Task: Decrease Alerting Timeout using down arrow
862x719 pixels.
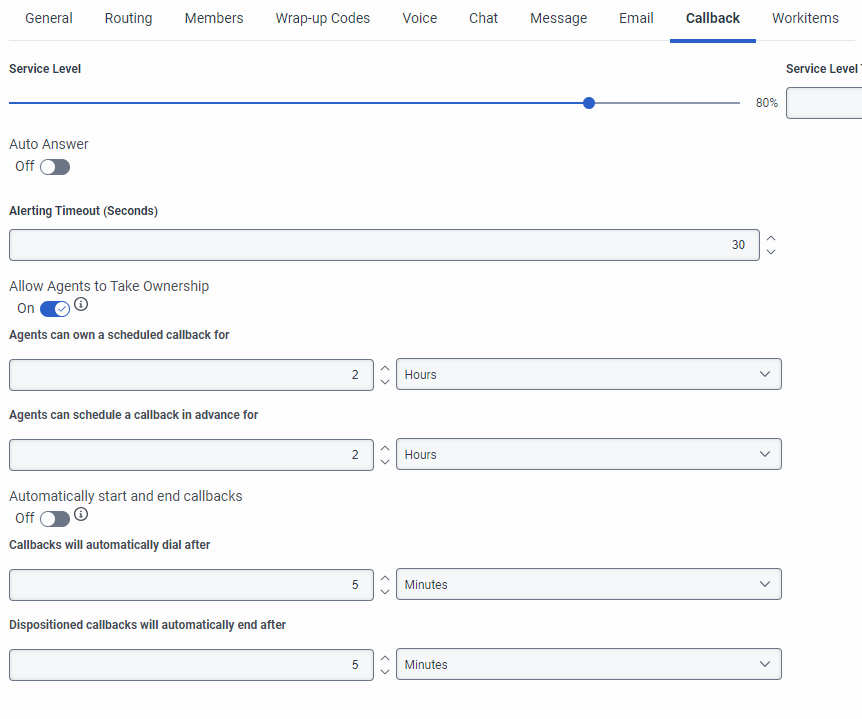Action: (x=770, y=252)
